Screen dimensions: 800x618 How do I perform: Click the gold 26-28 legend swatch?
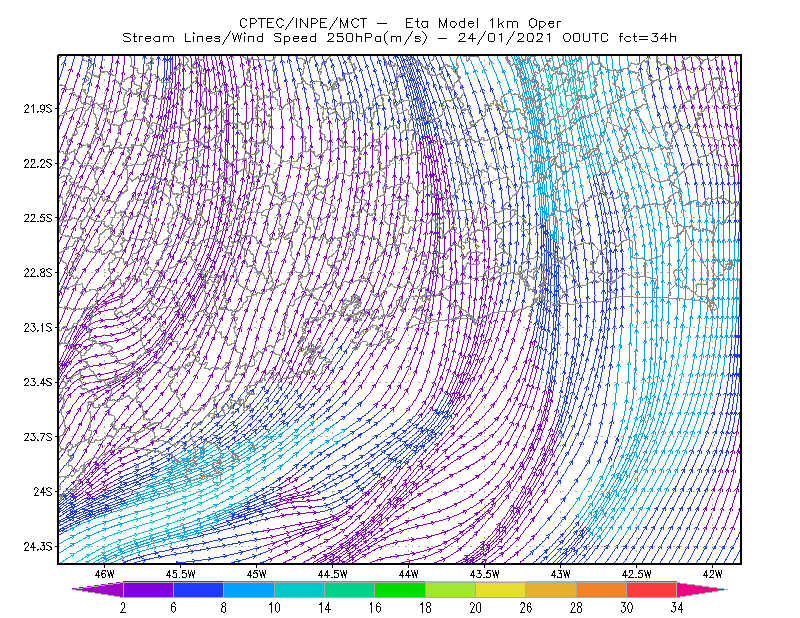[x=551, y=589]
